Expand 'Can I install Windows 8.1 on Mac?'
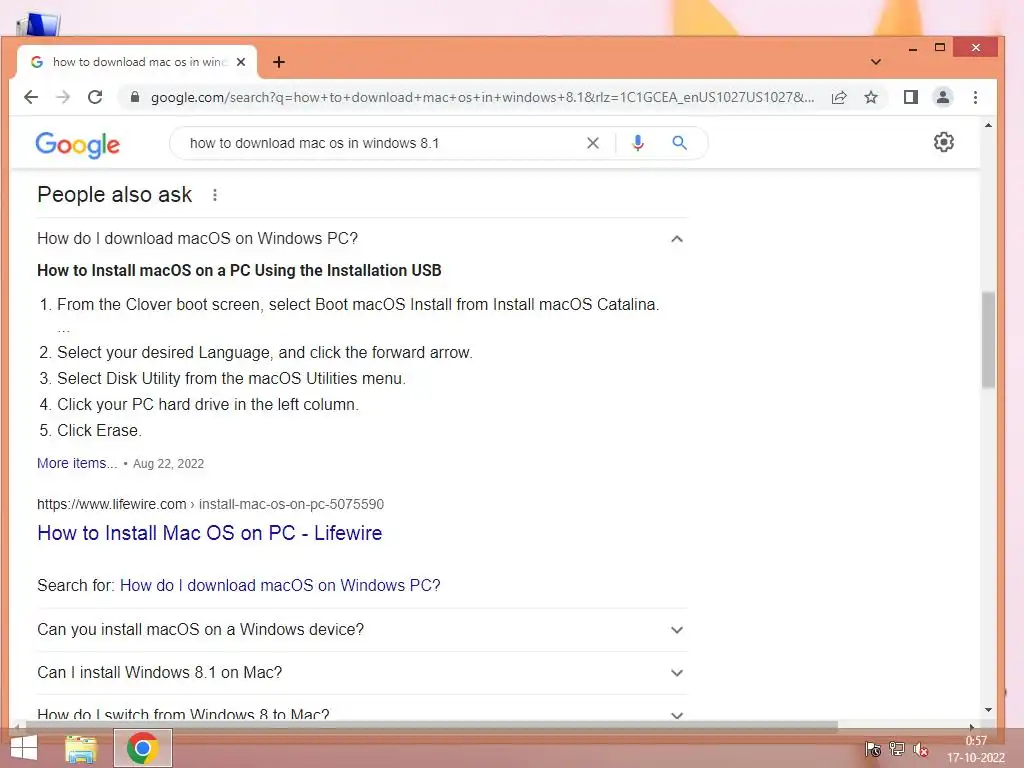 [x=362, y=673]
